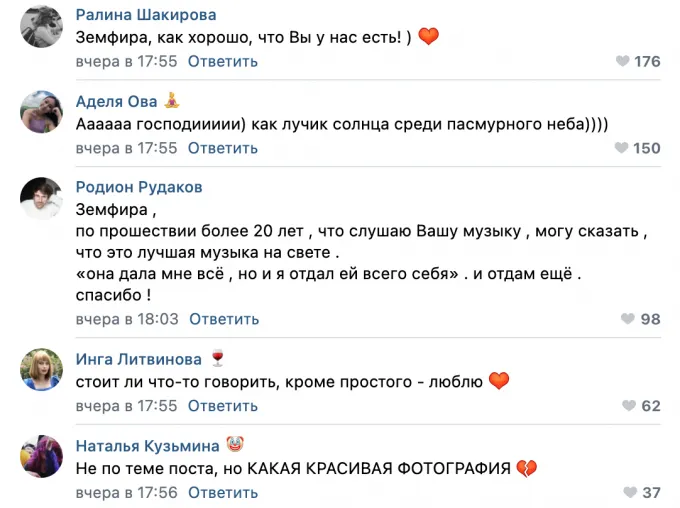The height and width of the screenshot is (508, 680).
Task: Open Ралина Шакирова's profile avatar
Action: pos(42,26)
